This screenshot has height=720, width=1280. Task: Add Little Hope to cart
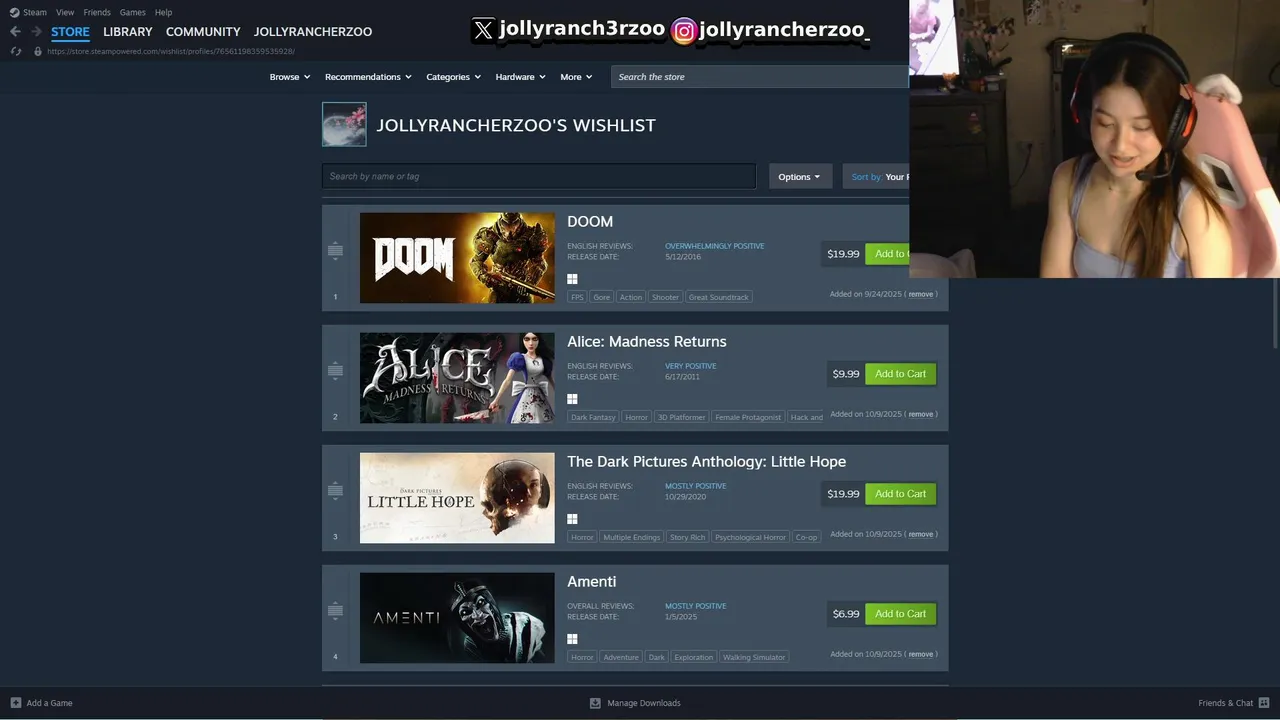(900, 494)
